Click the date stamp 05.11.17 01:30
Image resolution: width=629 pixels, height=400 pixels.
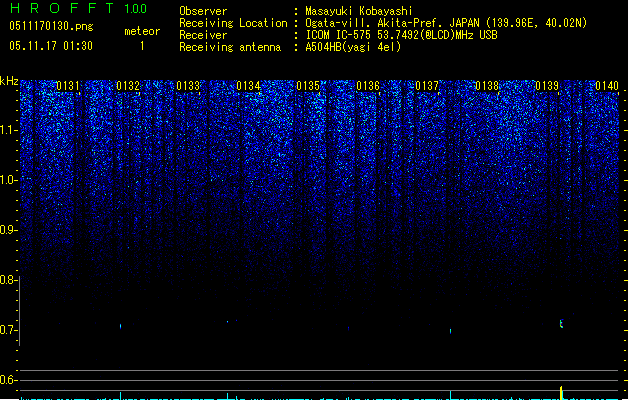pyautogui.click(x=51, y=46)
